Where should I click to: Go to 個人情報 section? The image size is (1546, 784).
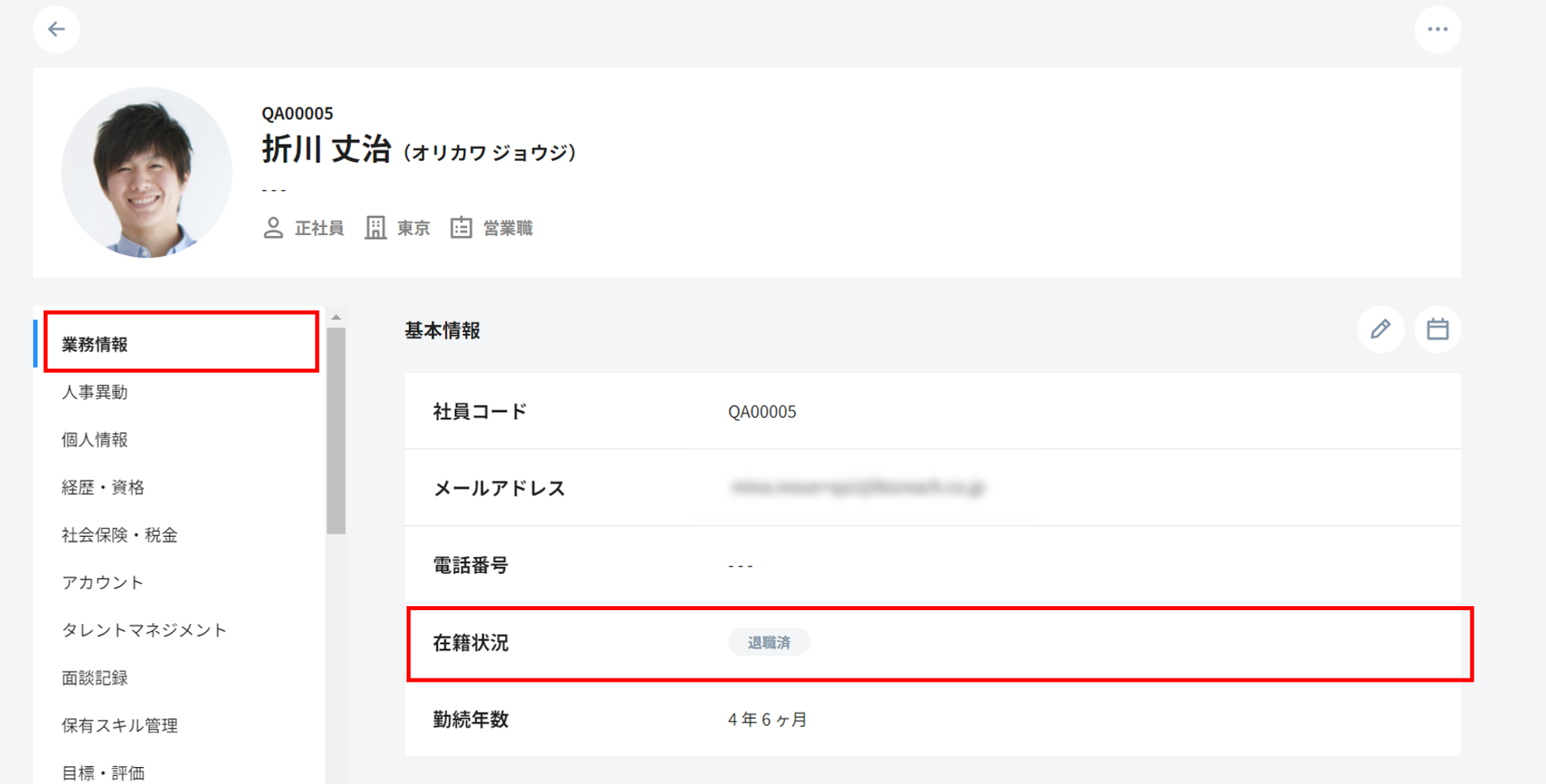pyautogui.click(x=95, y=439)
